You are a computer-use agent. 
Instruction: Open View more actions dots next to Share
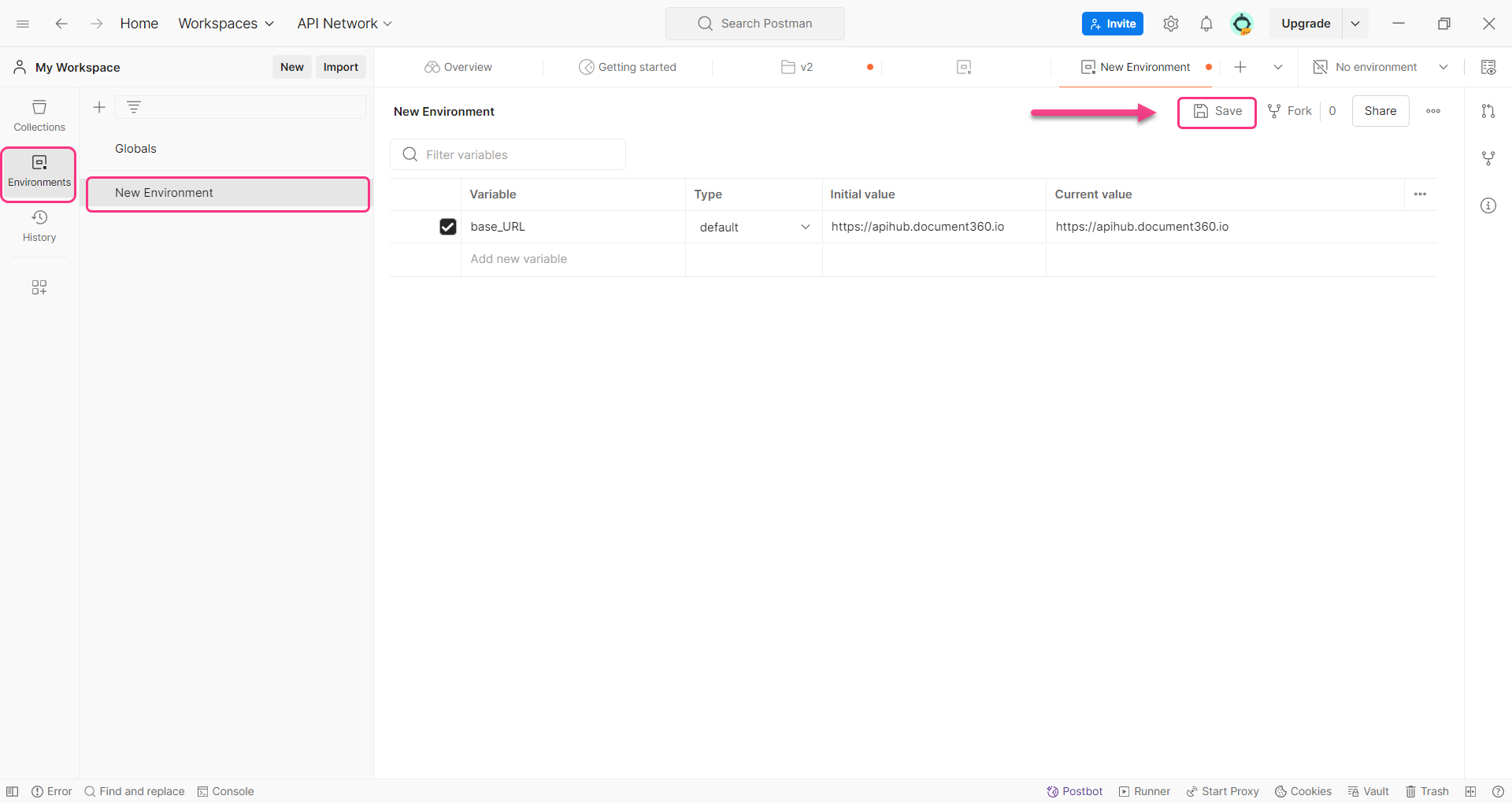click(1433, 111)
